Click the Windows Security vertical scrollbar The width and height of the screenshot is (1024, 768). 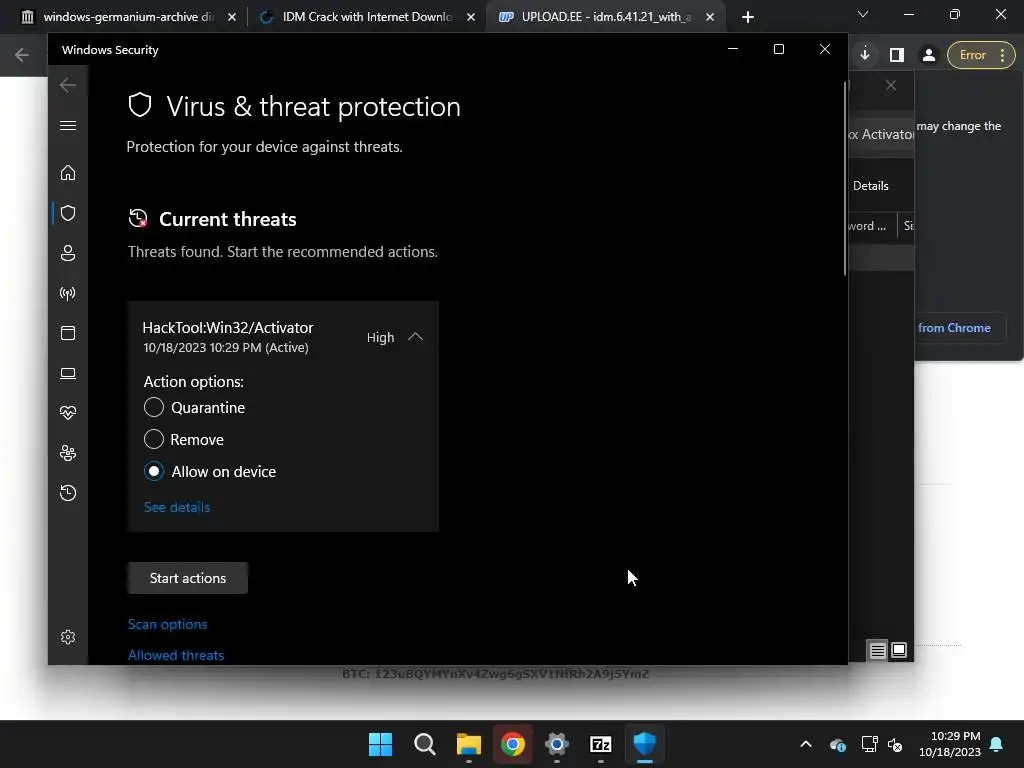point(845,178)
